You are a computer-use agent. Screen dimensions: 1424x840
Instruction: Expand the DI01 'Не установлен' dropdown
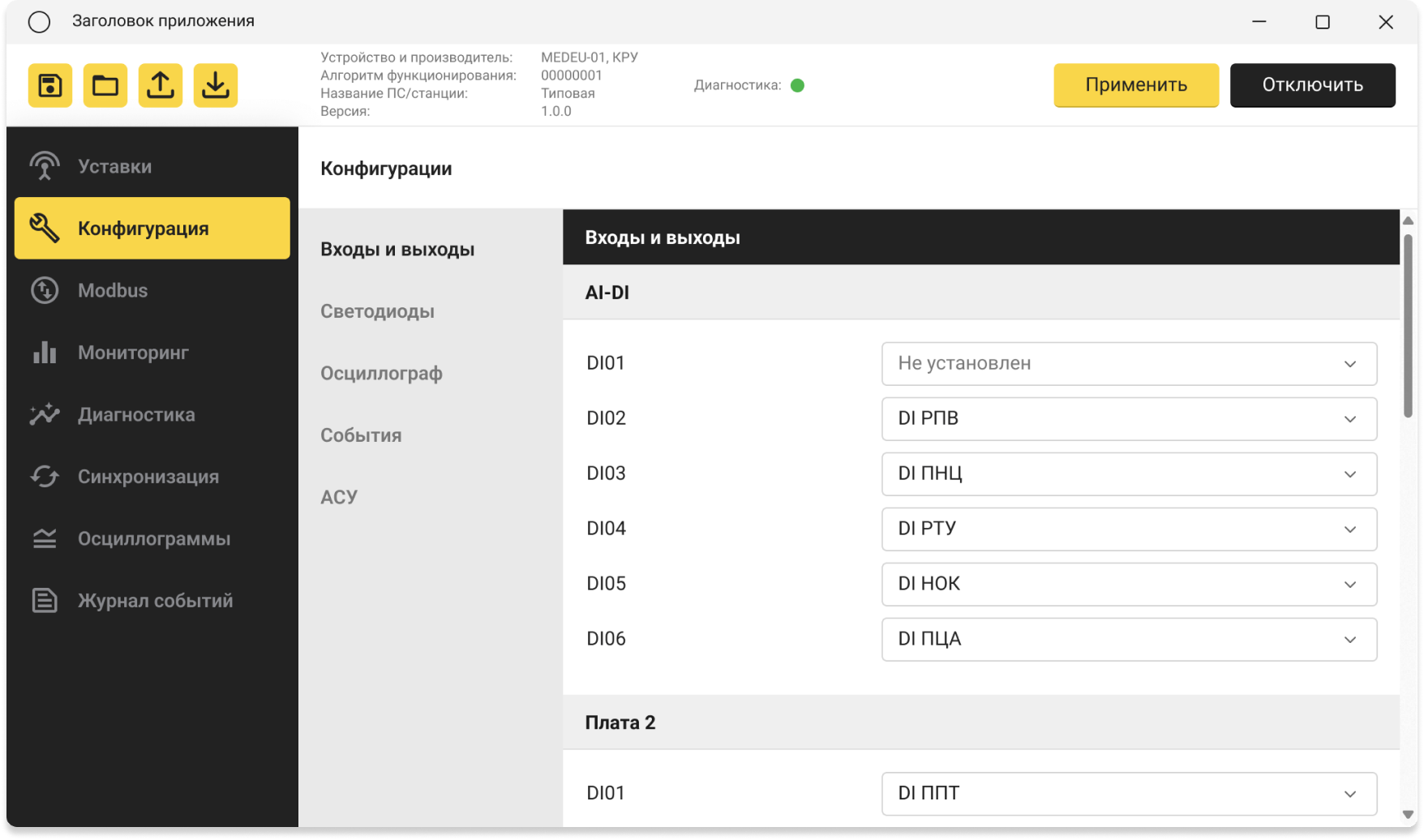pyautogui.click(x=1128, y=364)
